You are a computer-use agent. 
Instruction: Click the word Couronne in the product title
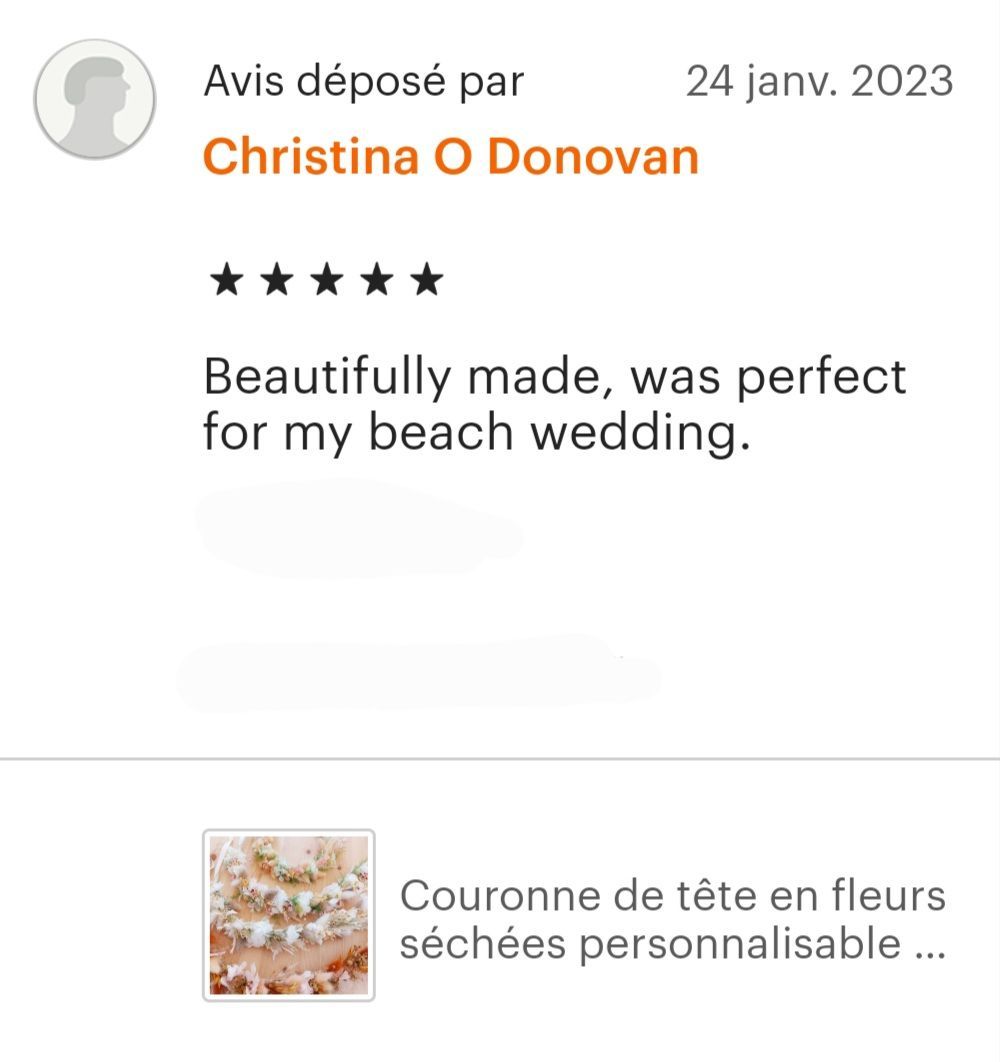coord(500,895)
